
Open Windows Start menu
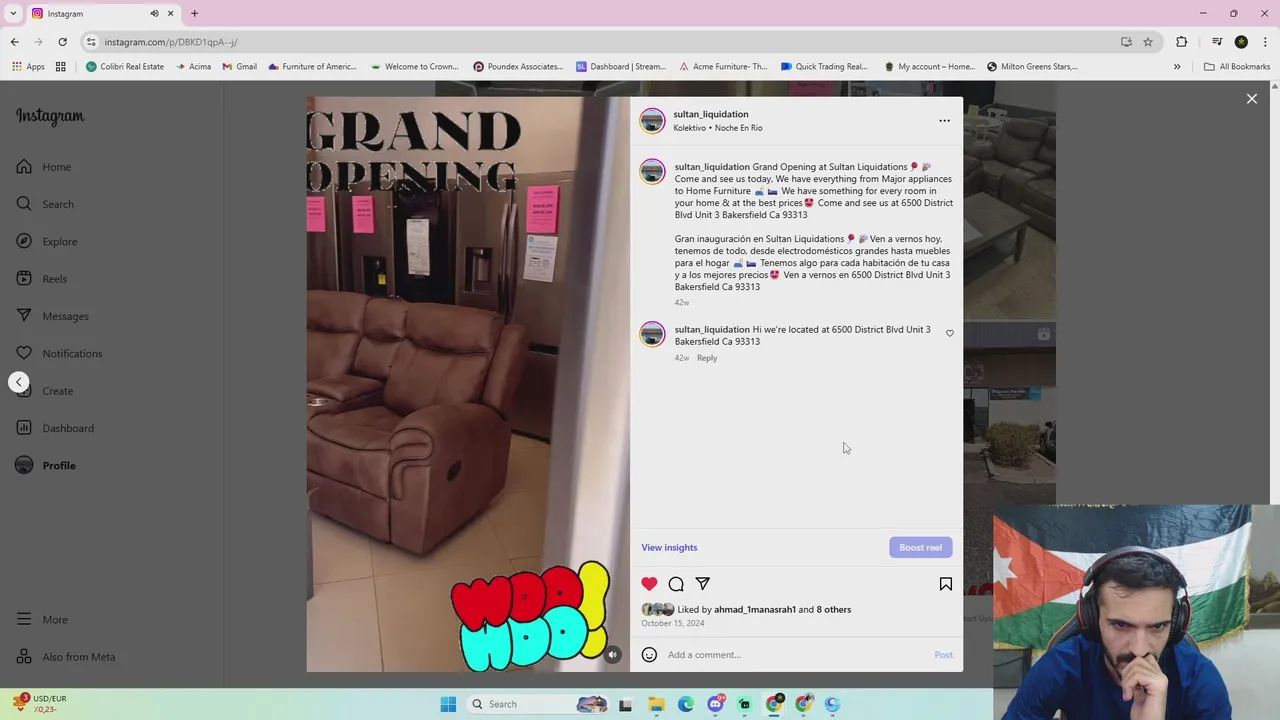448,704
